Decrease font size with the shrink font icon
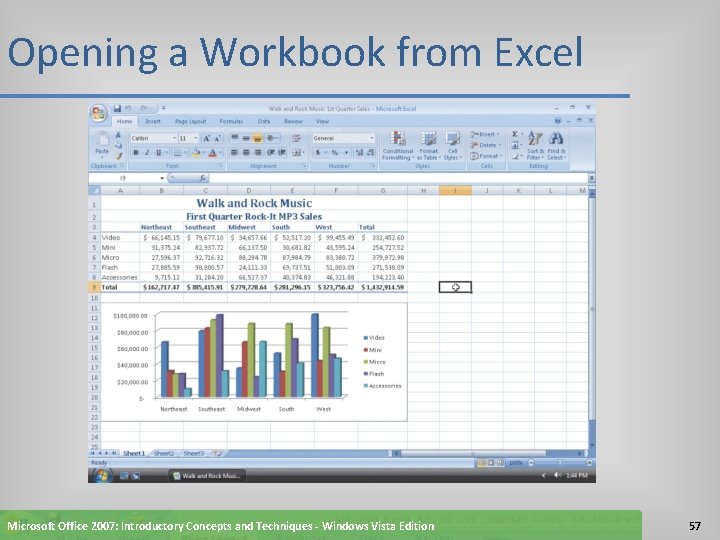Viewport: 720px width, 540px height. (217, 138)
